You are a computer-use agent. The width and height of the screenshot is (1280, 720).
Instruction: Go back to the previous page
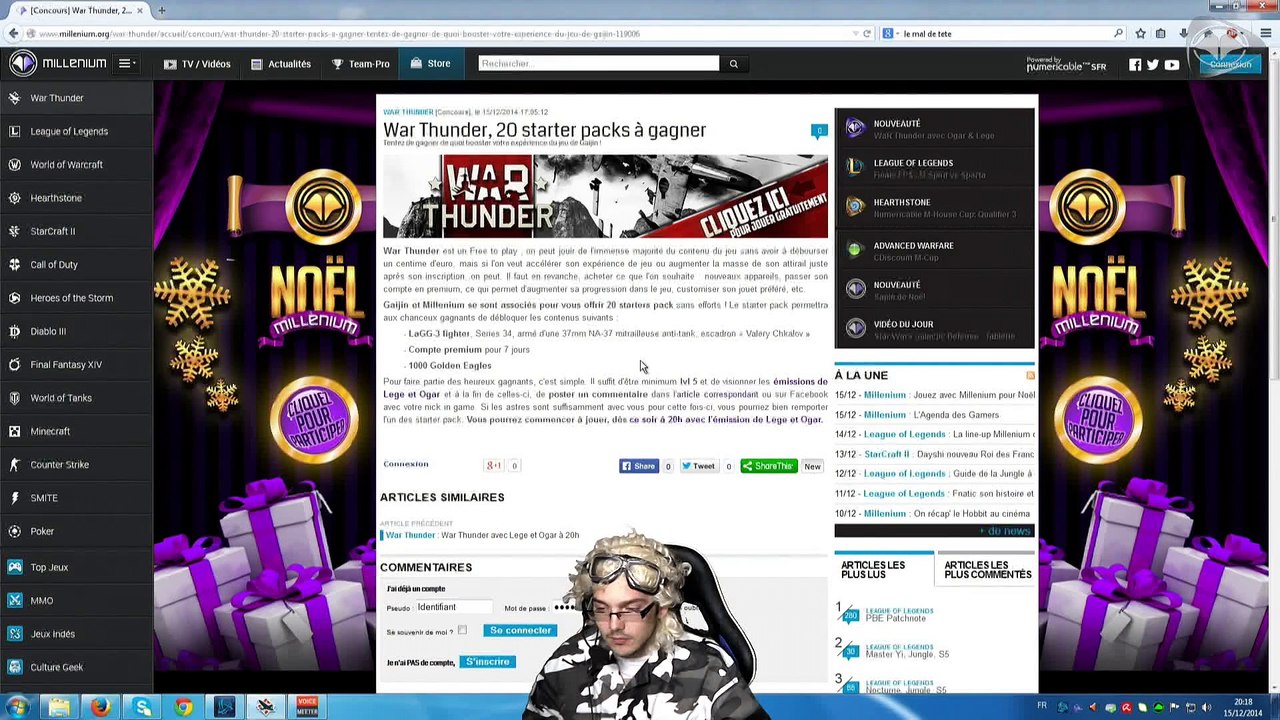click(13, 33)
